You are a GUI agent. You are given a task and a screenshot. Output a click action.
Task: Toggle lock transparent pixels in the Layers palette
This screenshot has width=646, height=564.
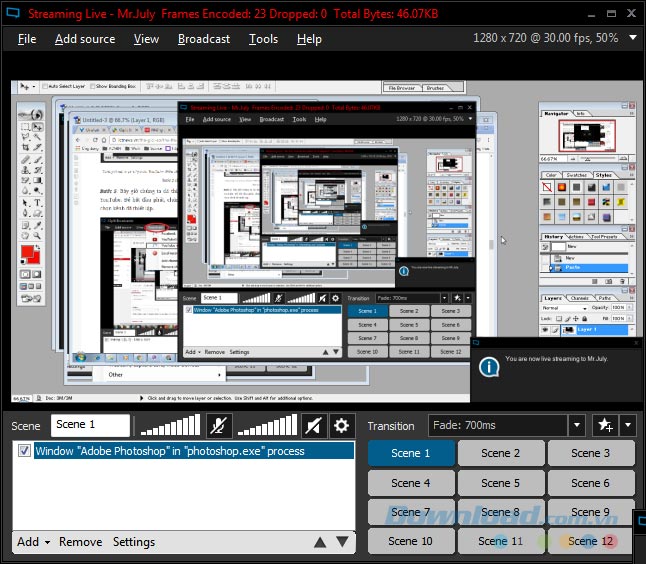(559, 319)
